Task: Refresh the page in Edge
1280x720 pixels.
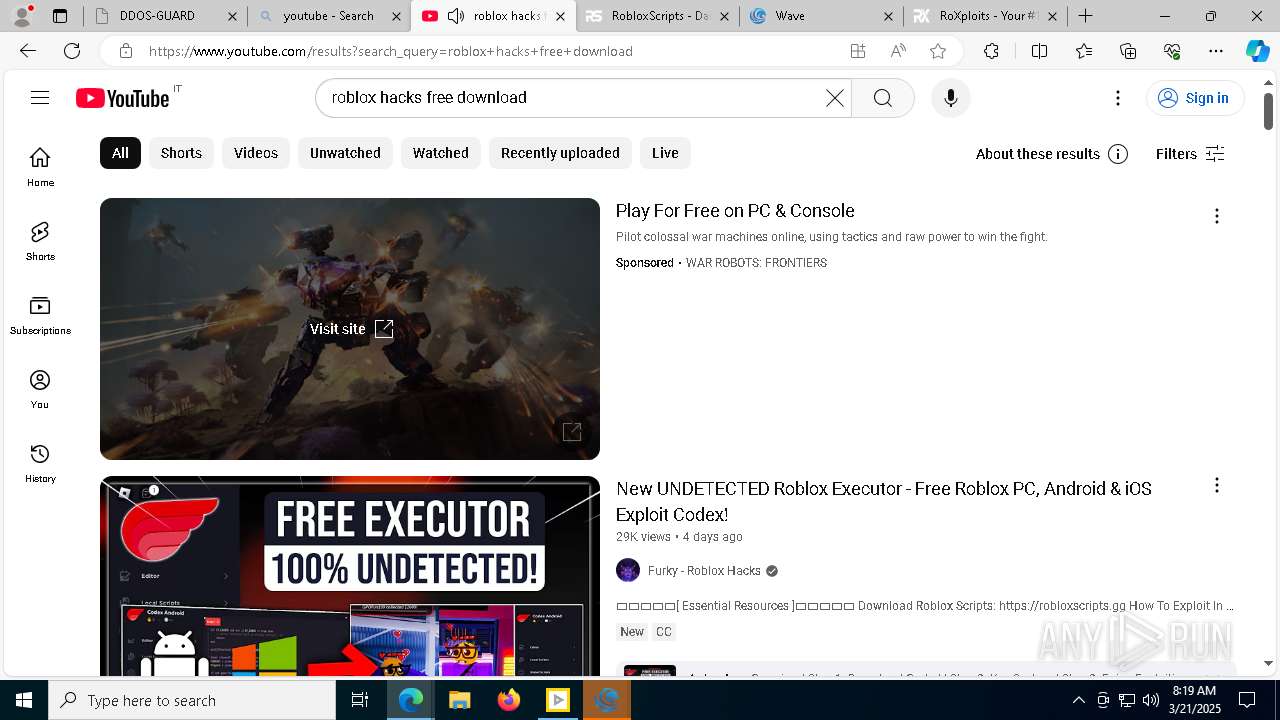Action: click(72, 51)
